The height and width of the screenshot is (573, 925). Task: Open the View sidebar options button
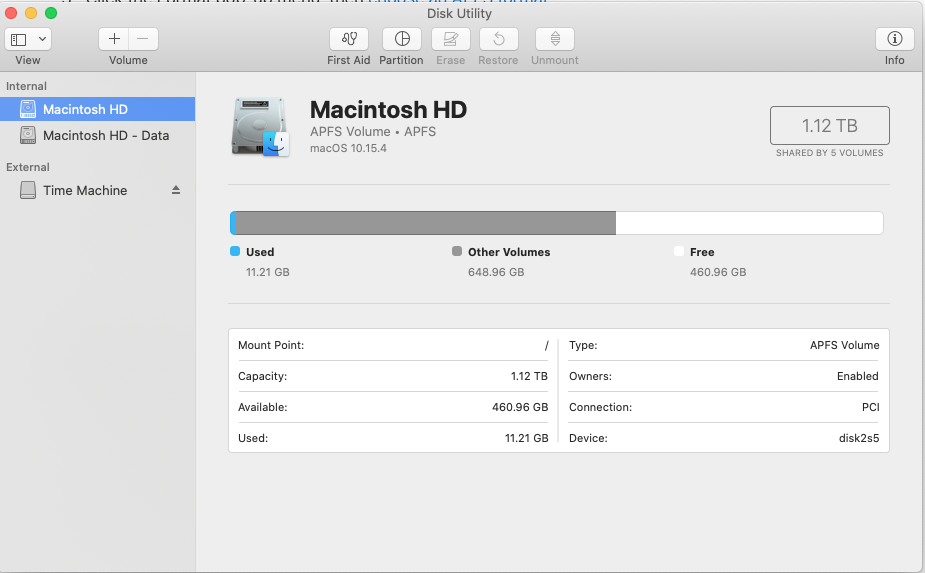pos(19,40)
